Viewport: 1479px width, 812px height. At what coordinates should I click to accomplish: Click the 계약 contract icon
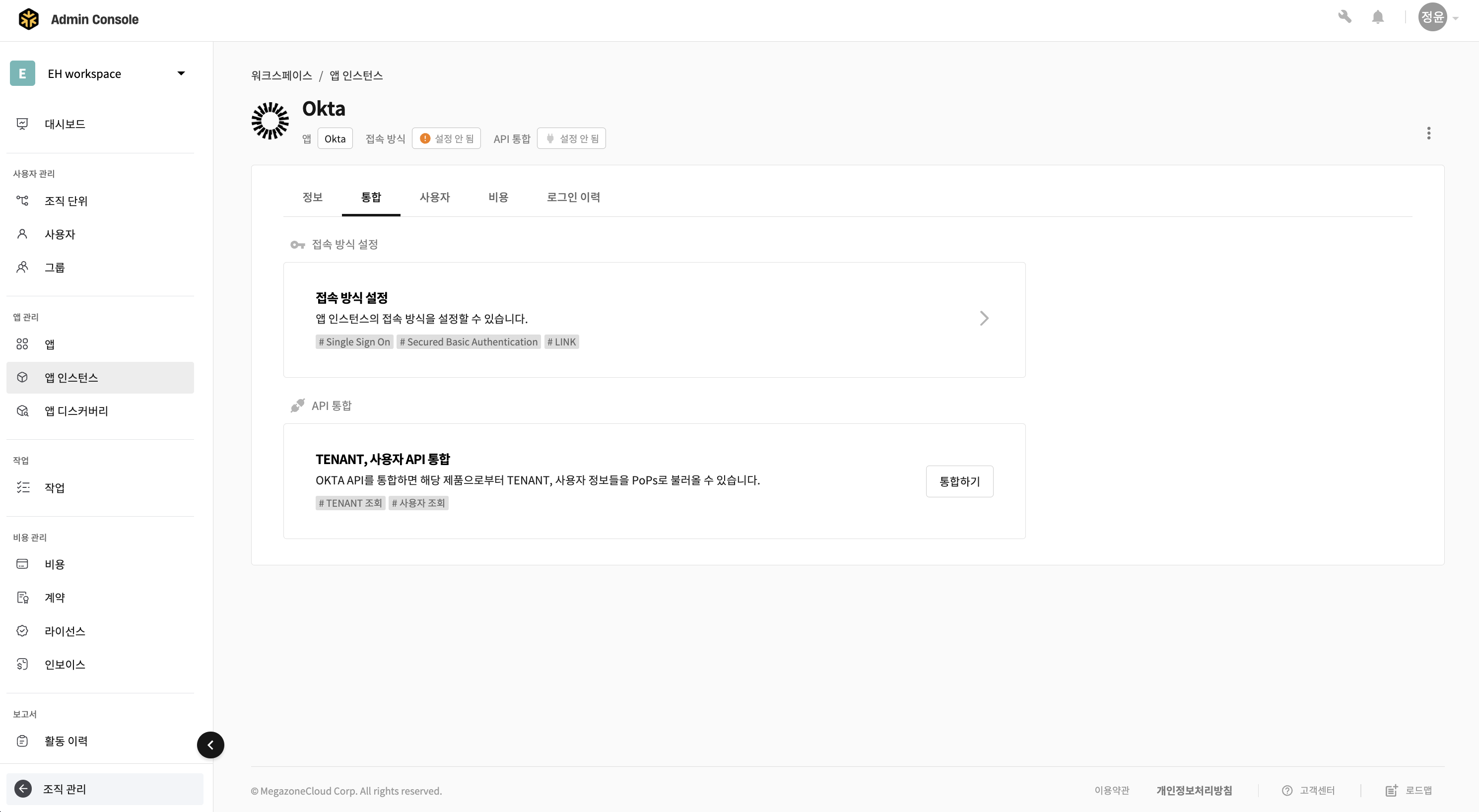(x=22, y=597)
